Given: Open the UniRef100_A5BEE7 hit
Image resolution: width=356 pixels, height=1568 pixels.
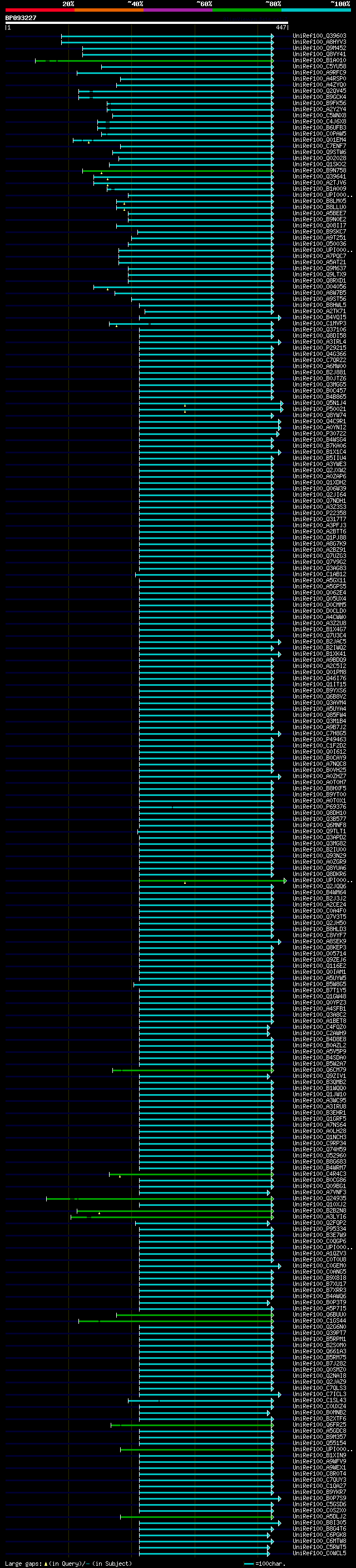Looking at the screenshot, I should (x=319, y=213).
